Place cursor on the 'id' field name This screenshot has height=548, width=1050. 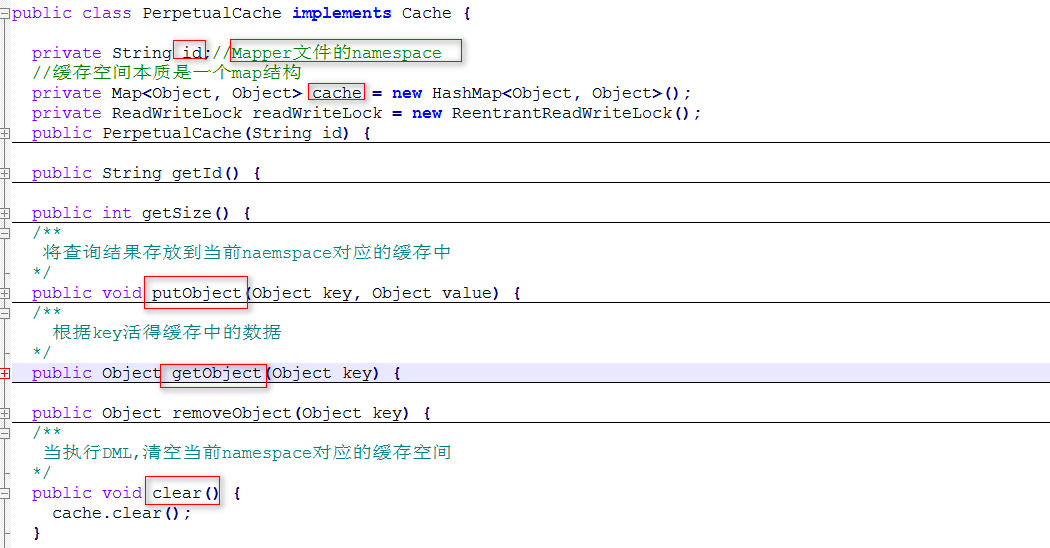tap(192, 52)
